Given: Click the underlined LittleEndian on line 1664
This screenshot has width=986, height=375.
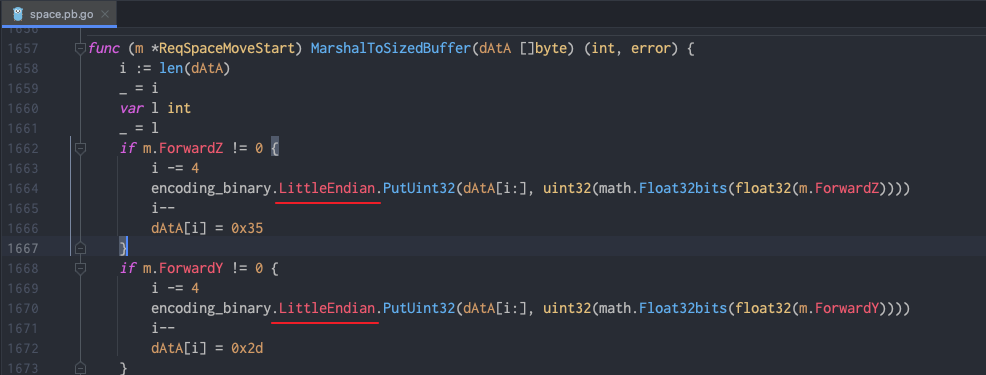Looking at the screenshot, I should click(327, 189).
